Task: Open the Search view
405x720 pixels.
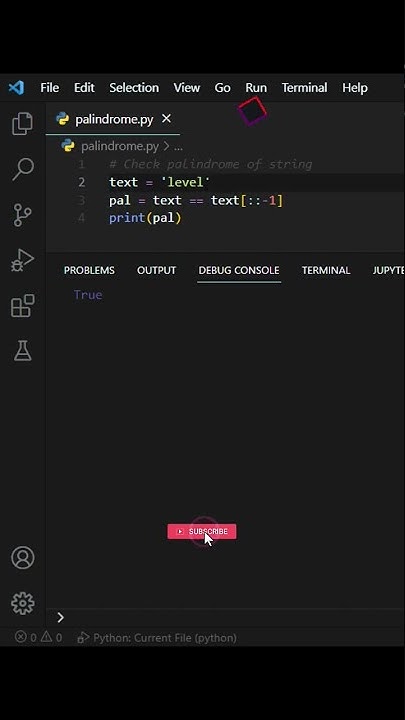Action: (22, 169)
